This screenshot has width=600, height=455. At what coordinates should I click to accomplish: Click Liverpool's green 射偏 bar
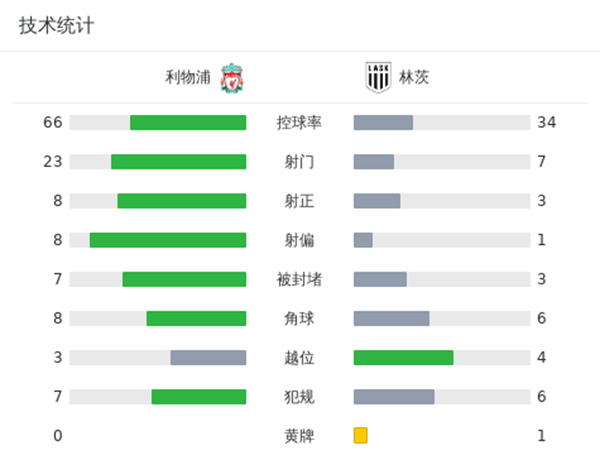168,240
